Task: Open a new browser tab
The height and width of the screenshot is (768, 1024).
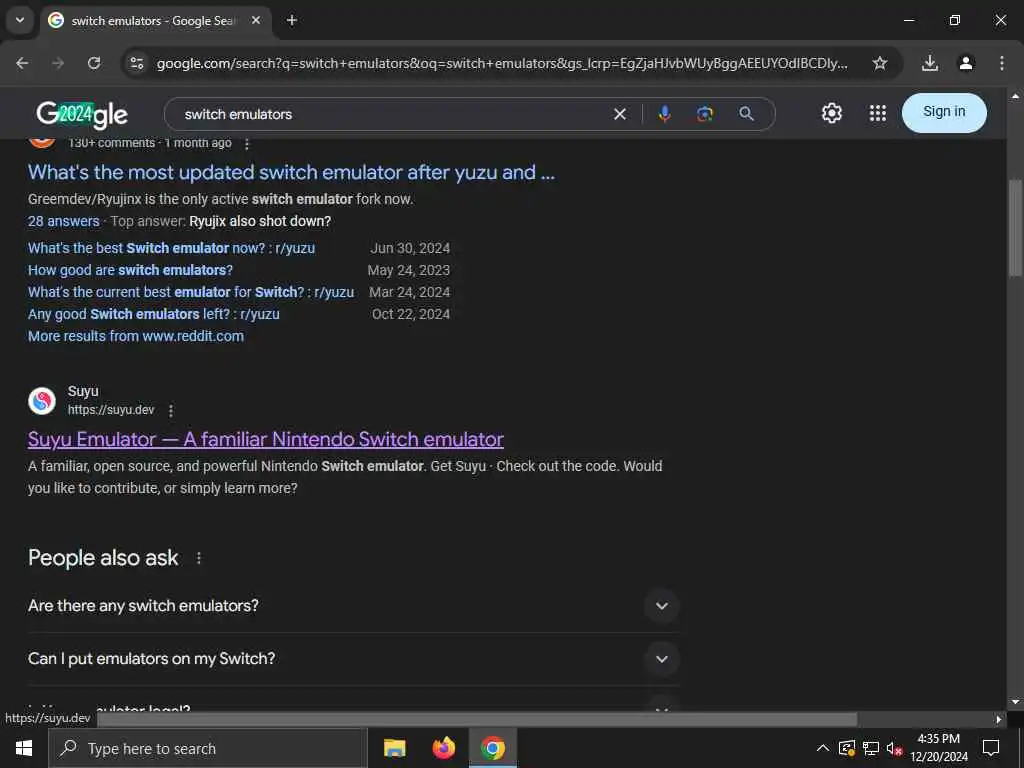Action: pos(292,20)
